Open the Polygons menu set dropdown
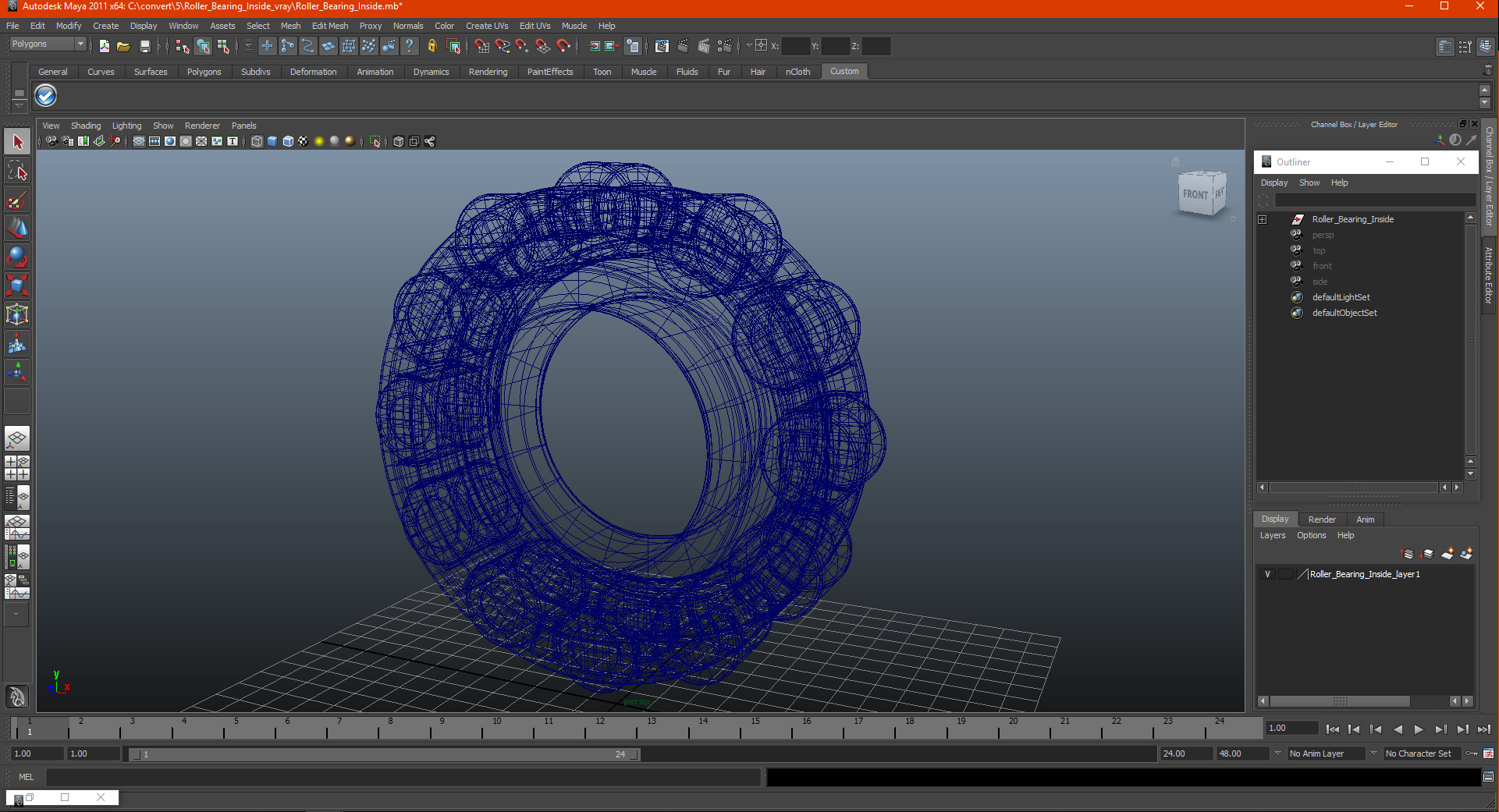The width and height of the screenshot is (1499, 812). pyautogui.click(x=47, y=44)
